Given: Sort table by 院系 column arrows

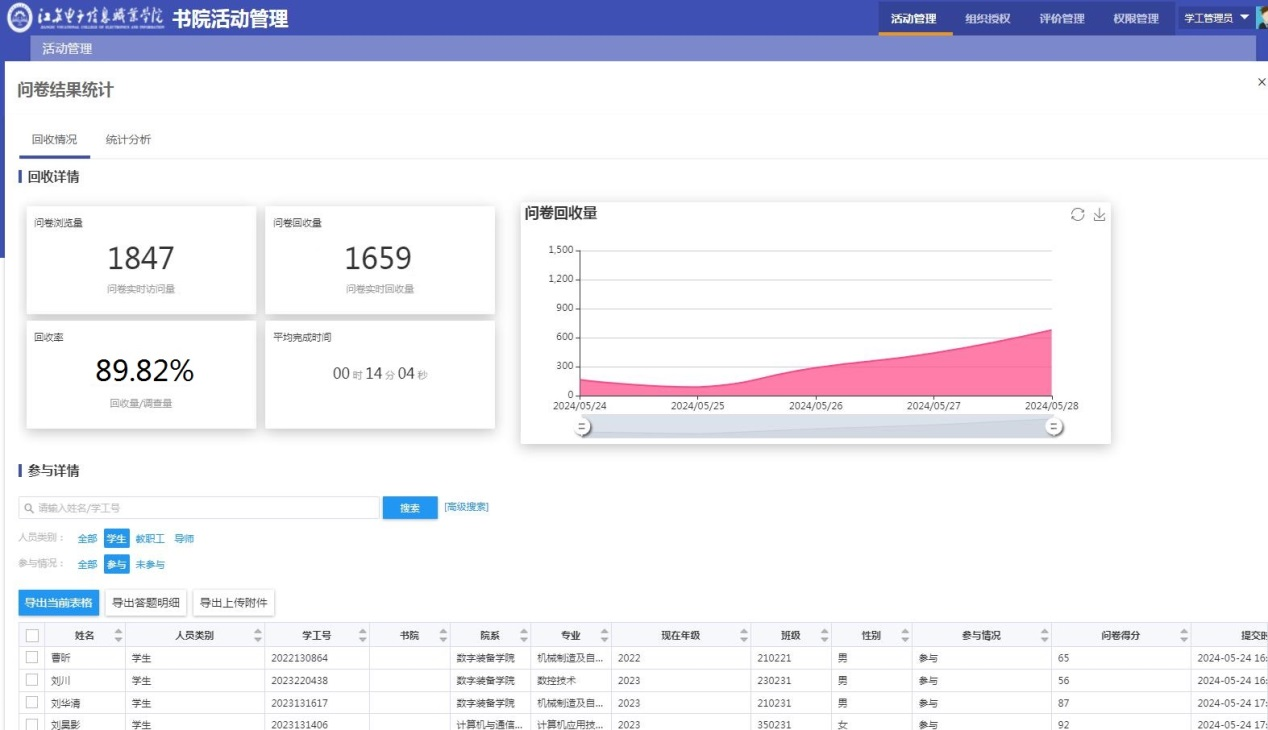Looking at the screenshot, I should pyautogui.click(x=522, y=635).
